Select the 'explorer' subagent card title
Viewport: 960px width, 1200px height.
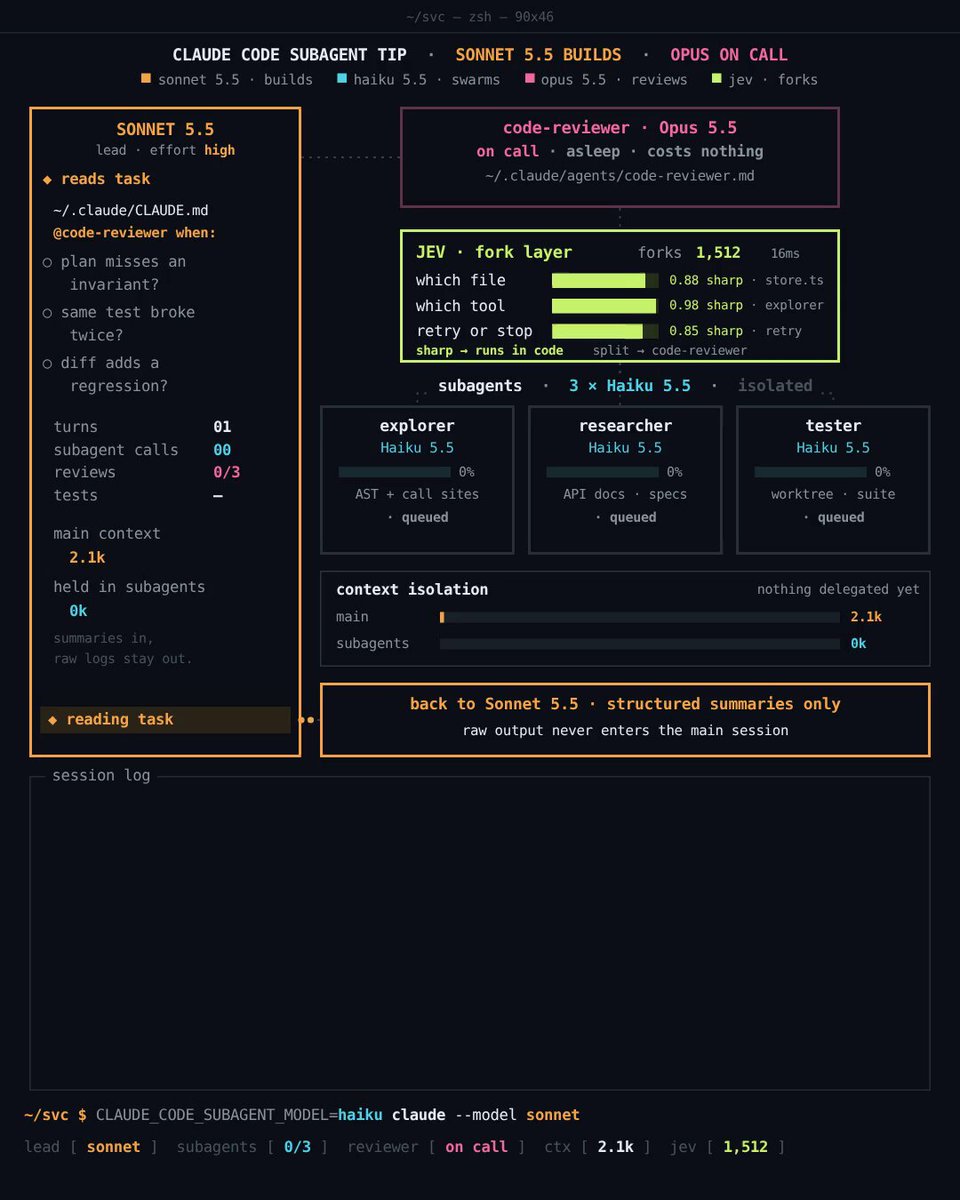pyautogui.click(x=417, y=426)
